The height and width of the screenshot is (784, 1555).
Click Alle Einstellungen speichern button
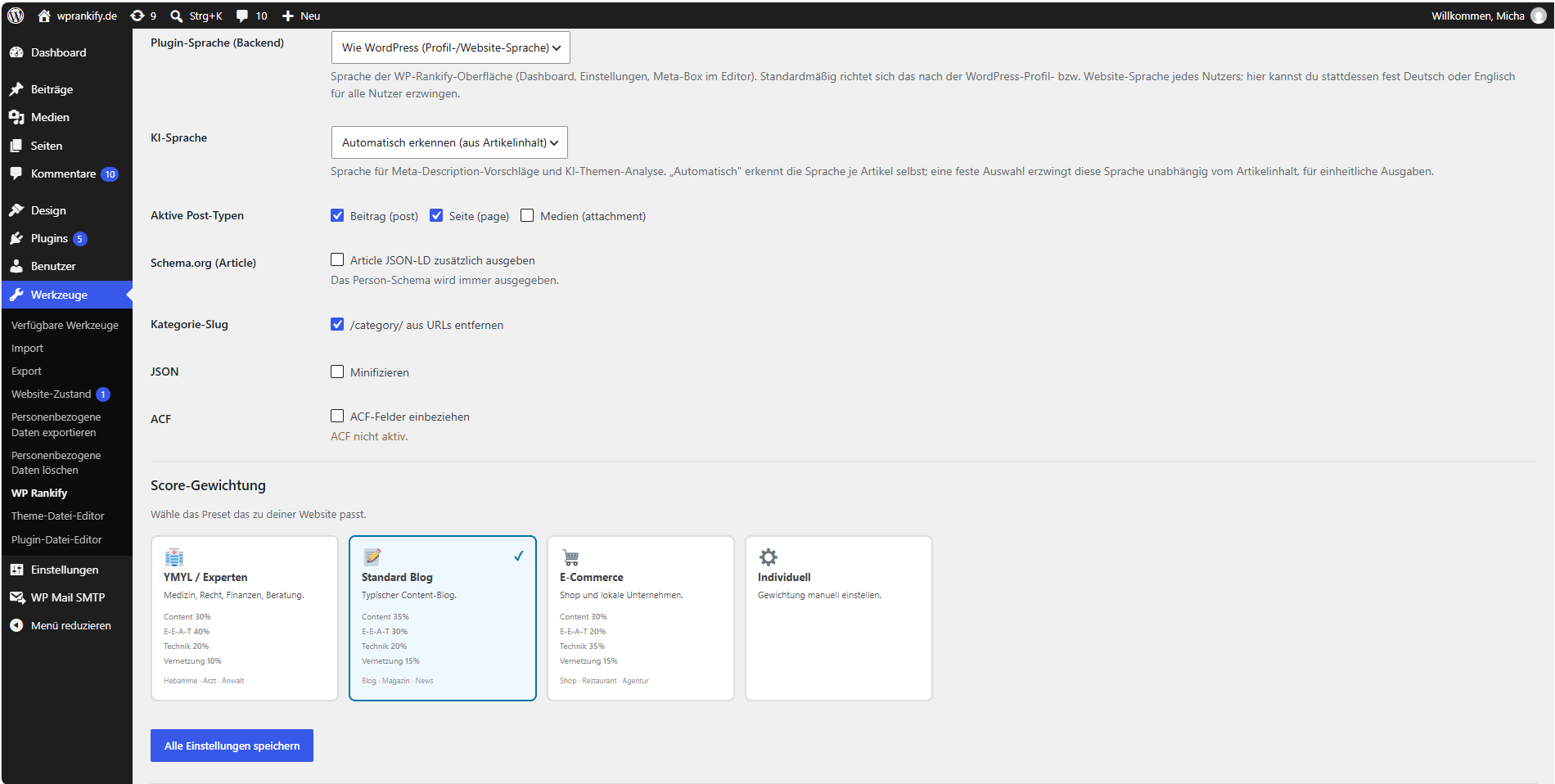click(x=232, y=746)
